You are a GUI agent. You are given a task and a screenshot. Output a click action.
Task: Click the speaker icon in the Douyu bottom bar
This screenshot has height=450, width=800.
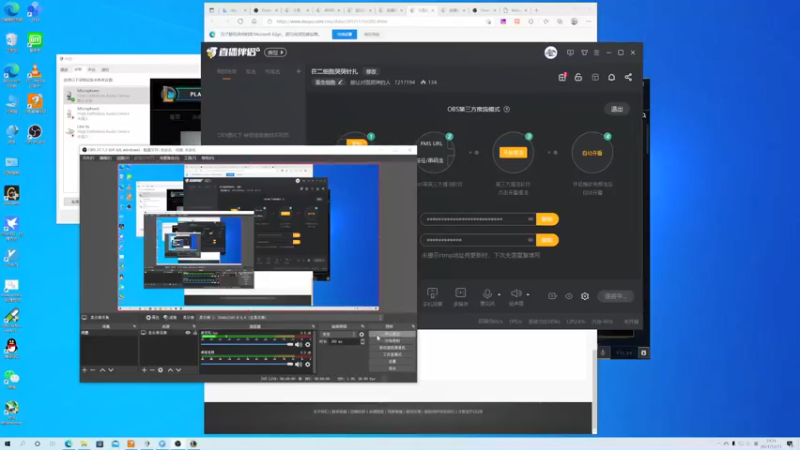516,293
